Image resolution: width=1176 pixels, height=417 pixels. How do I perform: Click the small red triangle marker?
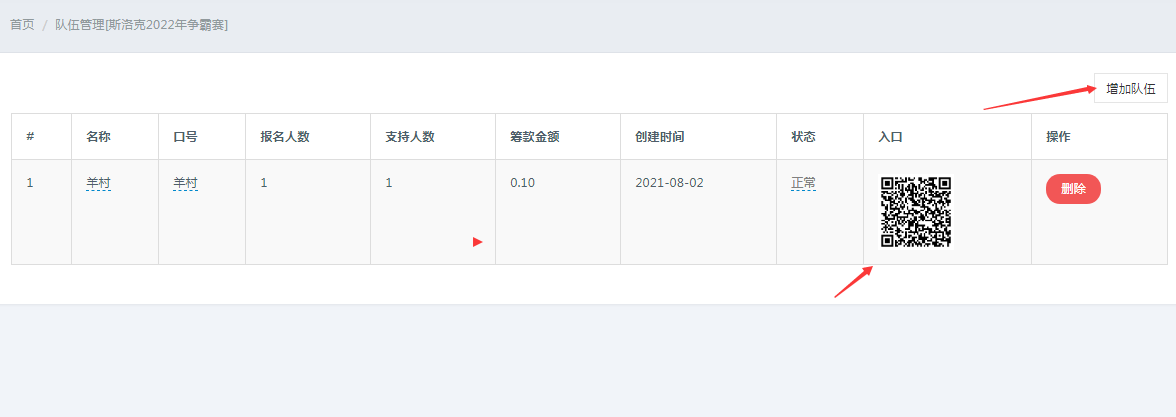pyautogui.click(x=478, y=242)
